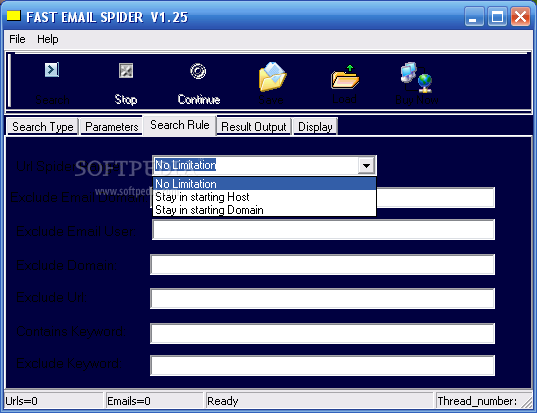Click the Load folder icon

tap(345, 77)
